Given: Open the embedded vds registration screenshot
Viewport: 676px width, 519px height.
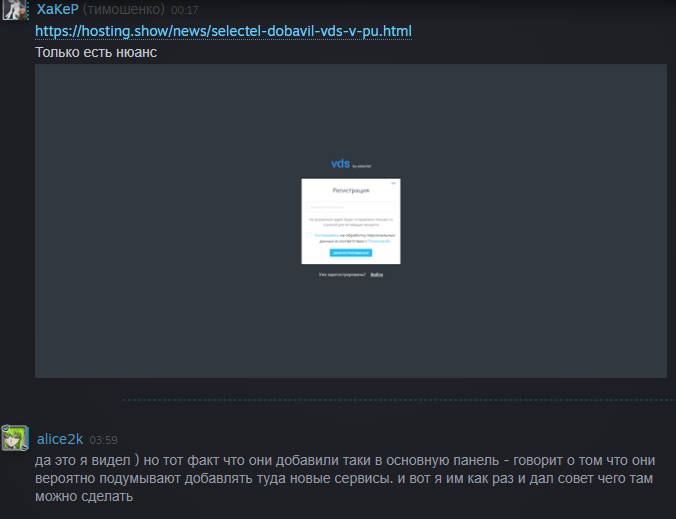Looking at the screenshot, I should [351, 221].
